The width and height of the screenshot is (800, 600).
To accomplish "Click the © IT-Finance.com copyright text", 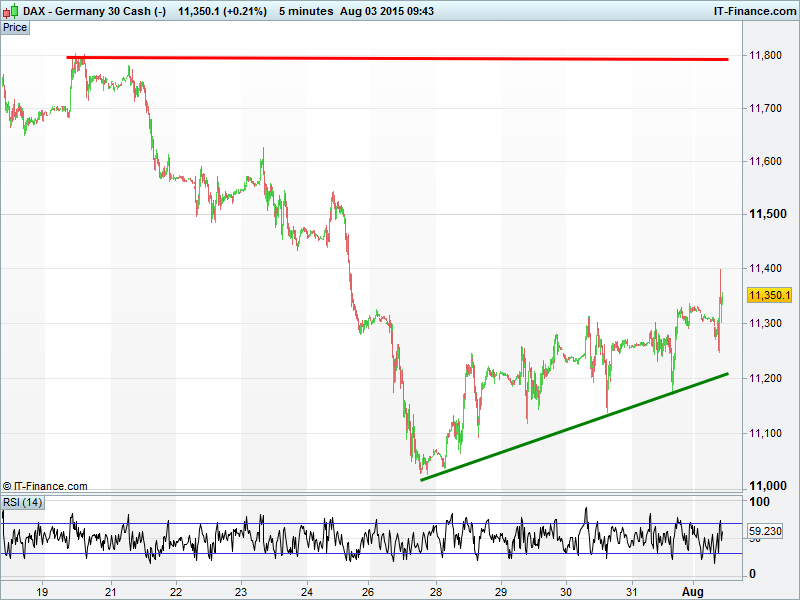I will click(x=46, y=486).
